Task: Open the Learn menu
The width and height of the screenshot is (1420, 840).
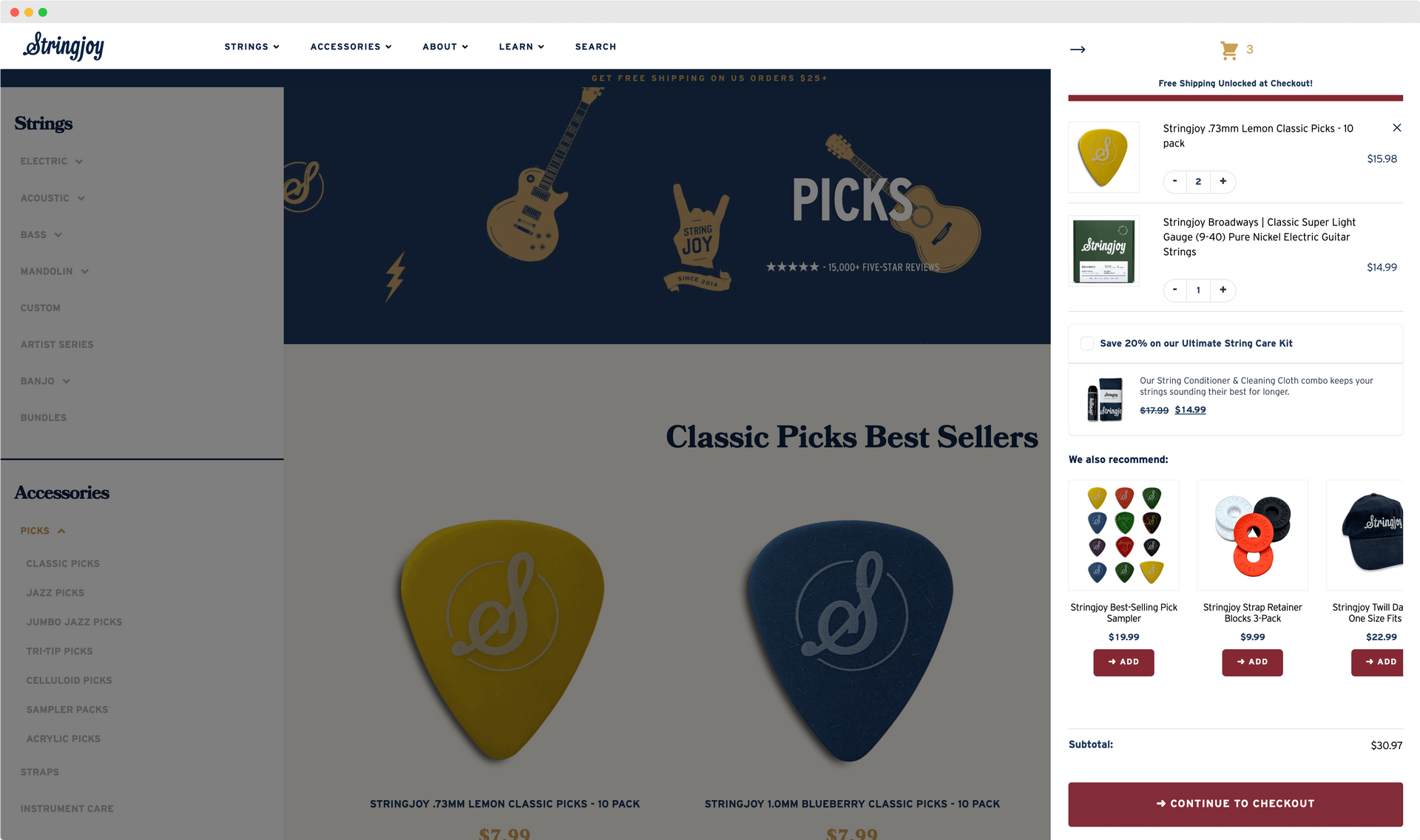Action: click(521, 47)
